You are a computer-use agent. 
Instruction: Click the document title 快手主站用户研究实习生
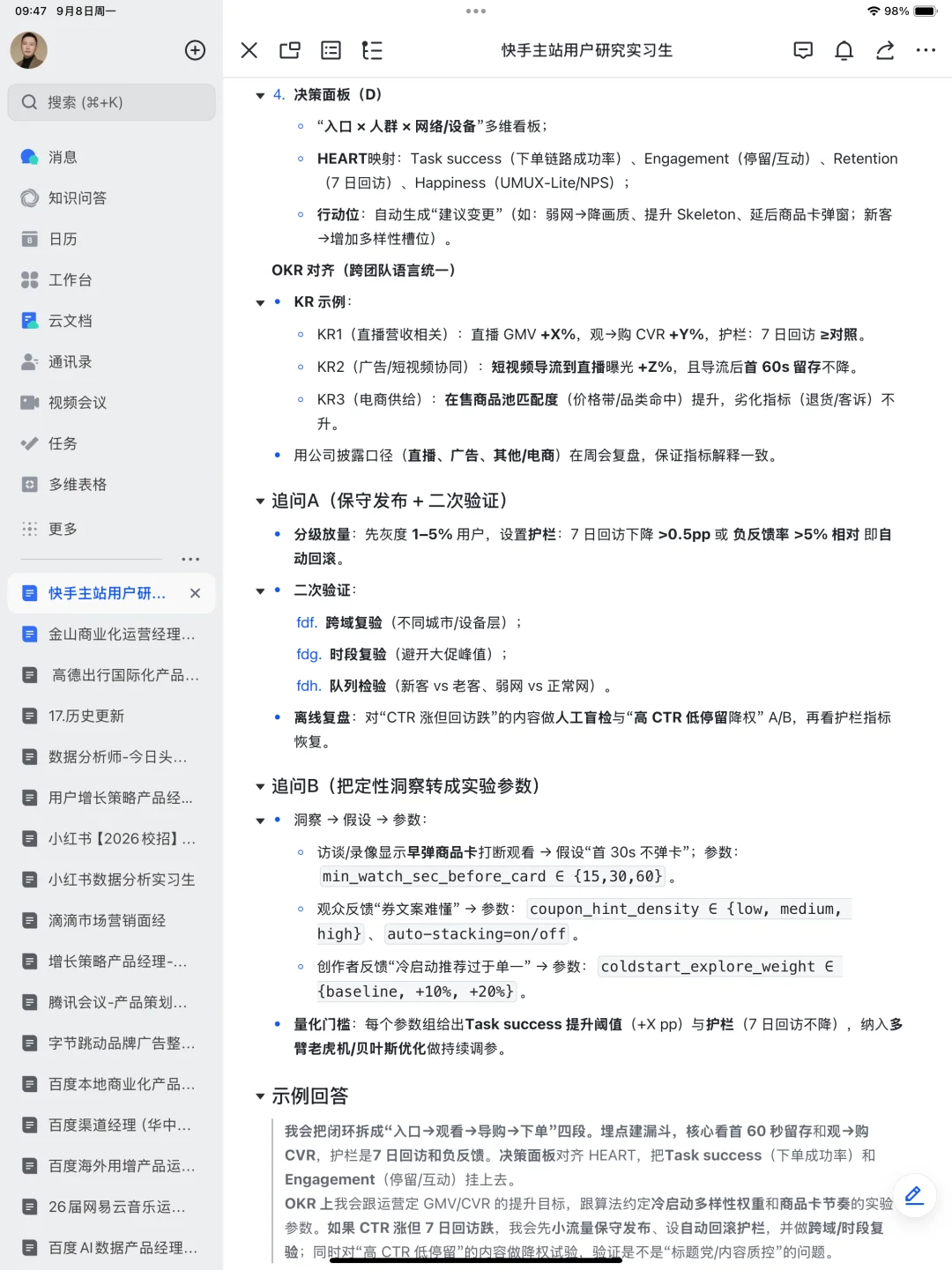click(x=587, y=50)
